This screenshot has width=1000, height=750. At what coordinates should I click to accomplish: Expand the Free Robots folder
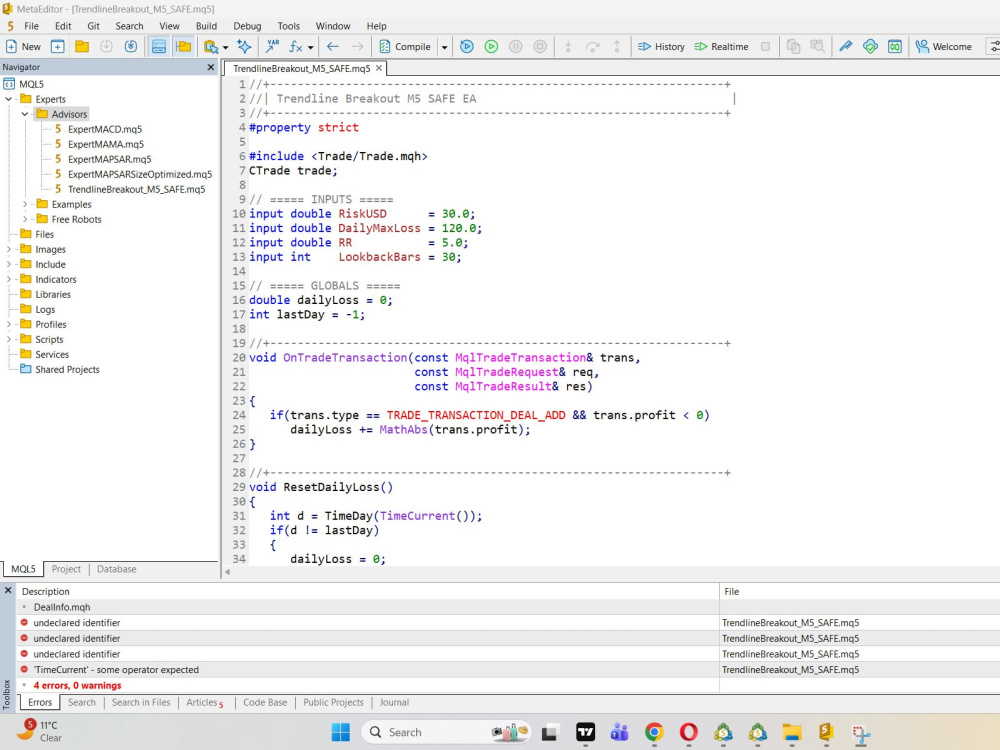click(25, 219)
